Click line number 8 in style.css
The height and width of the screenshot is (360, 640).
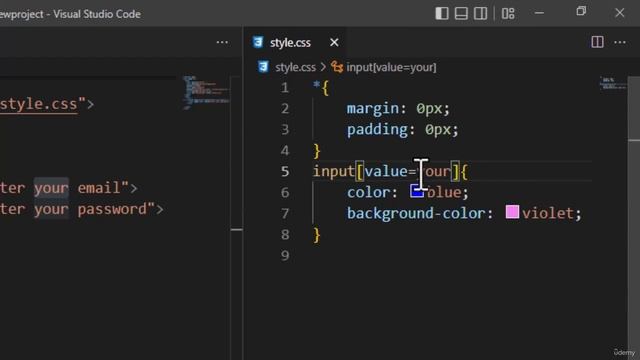pos(285,235)
